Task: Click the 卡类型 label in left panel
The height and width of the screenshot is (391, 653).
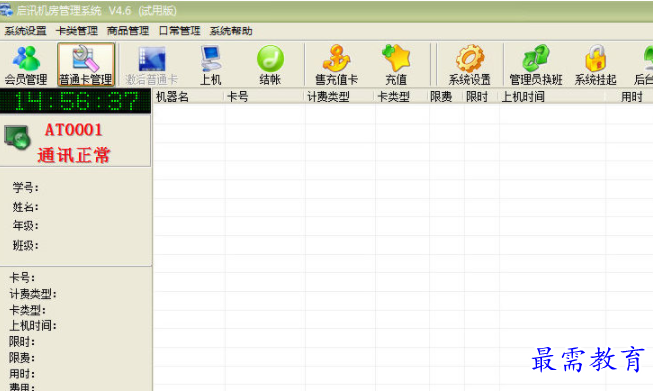Action: (x=27, y=310)
